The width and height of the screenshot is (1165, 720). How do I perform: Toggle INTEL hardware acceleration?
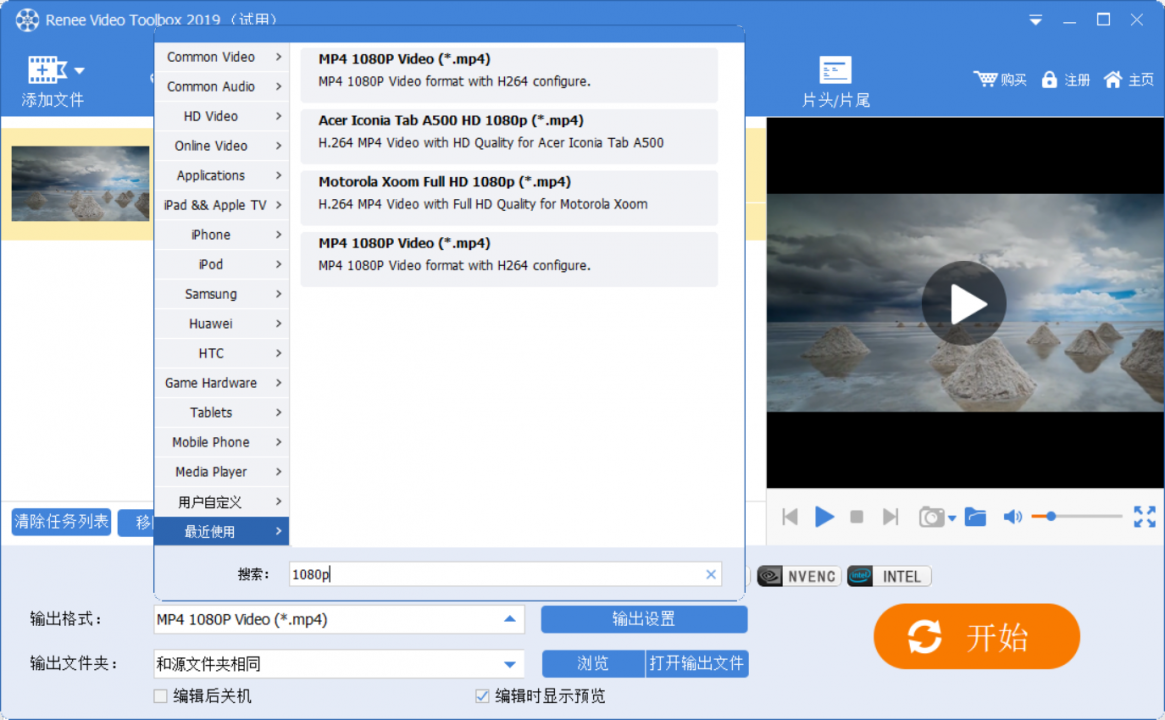point(889,576)
